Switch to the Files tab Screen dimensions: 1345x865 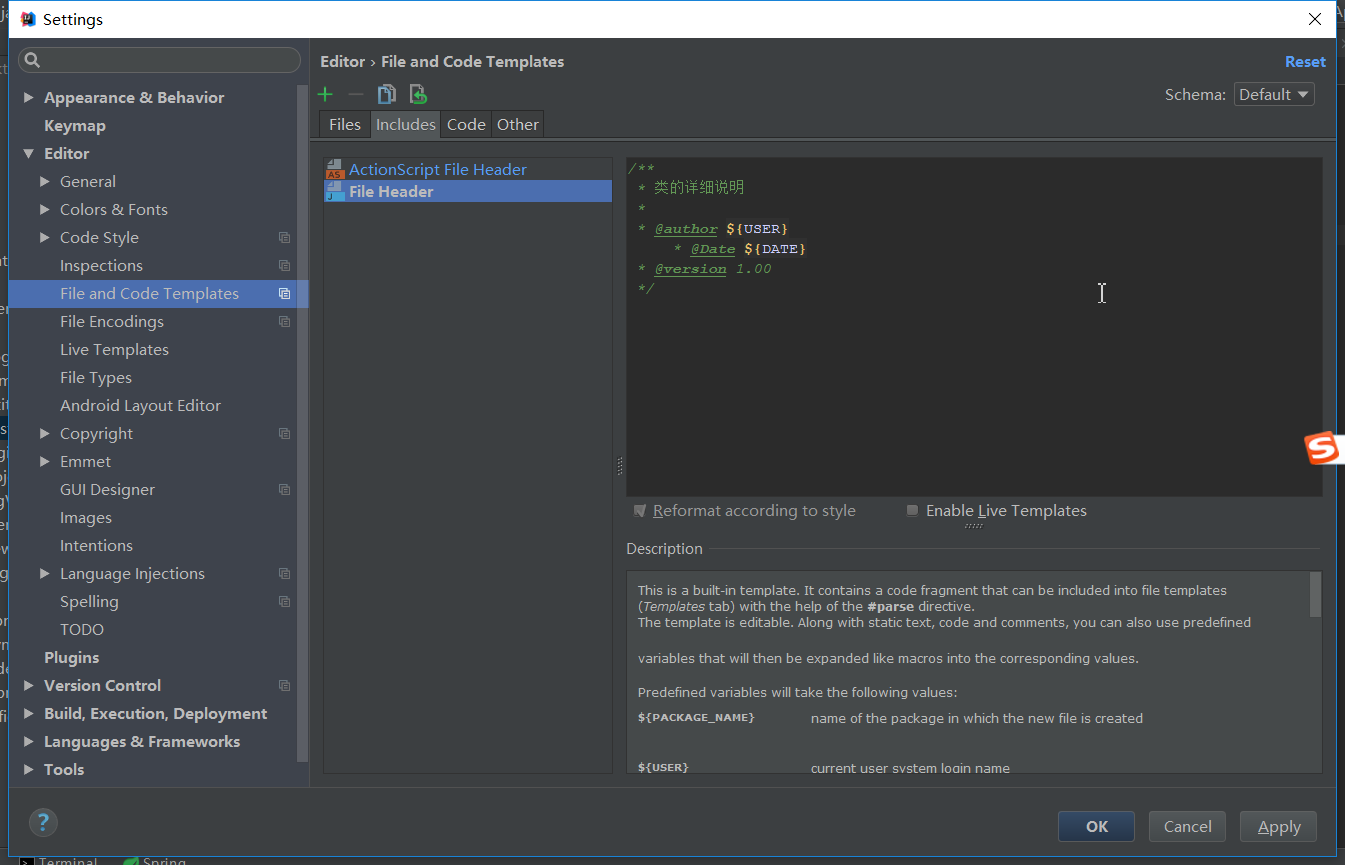pyautogui.click(x=345, y=124)
